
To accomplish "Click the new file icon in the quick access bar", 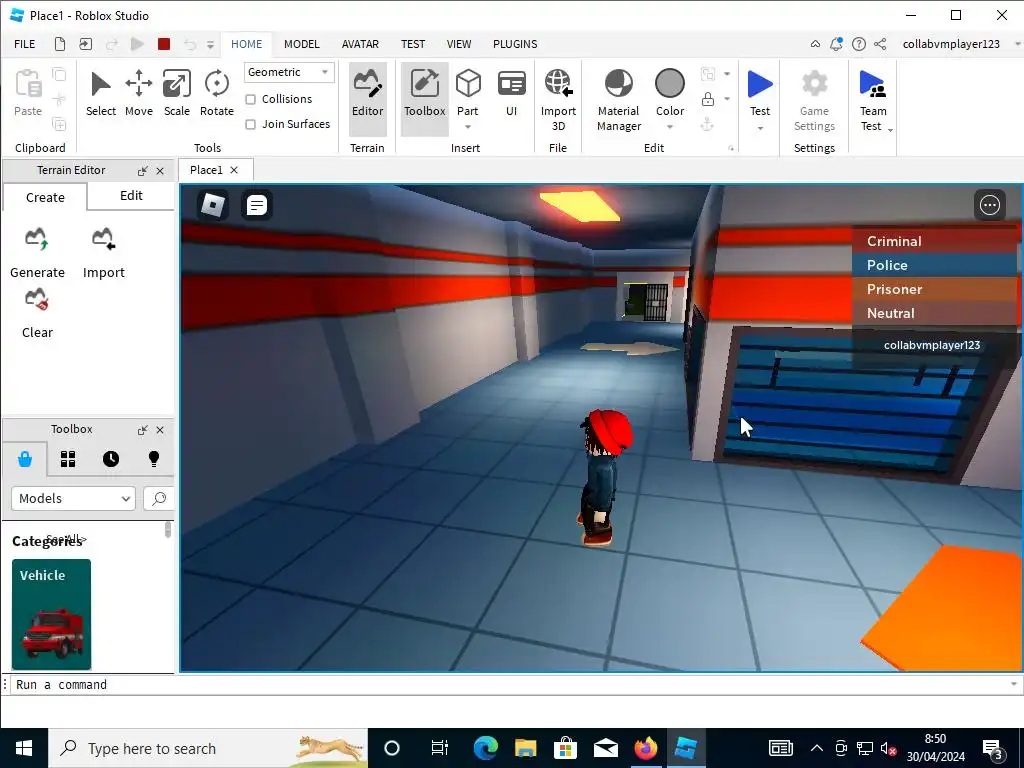I will [59, 44].
